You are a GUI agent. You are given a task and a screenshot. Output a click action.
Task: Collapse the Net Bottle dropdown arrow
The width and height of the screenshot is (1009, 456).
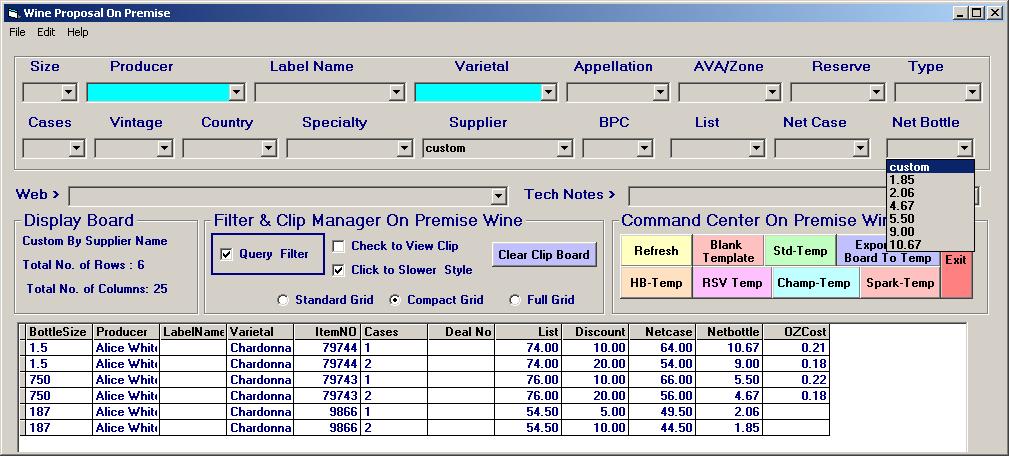[964, 149]
